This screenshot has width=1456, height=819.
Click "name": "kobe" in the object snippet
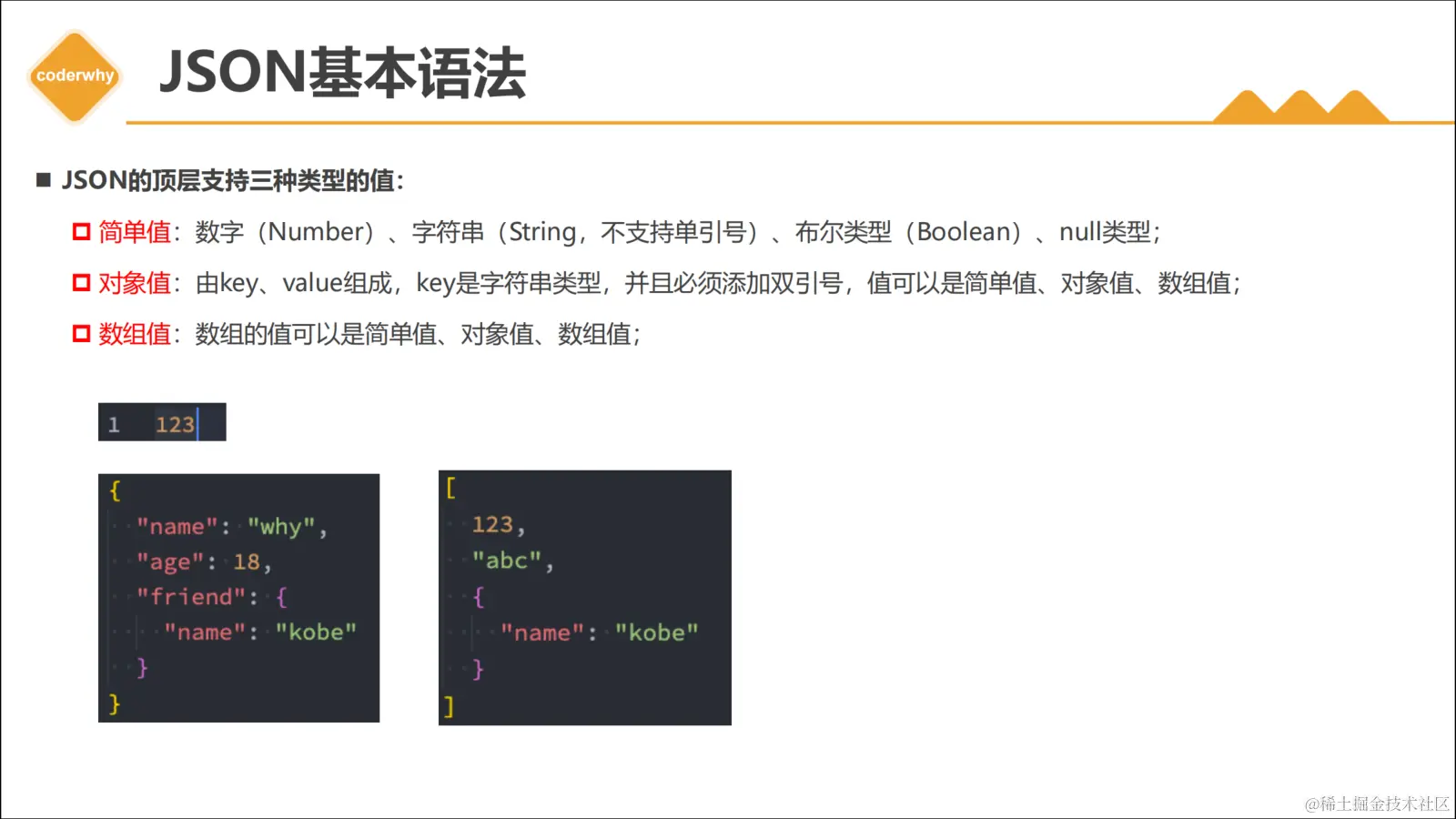pos(260,632)
